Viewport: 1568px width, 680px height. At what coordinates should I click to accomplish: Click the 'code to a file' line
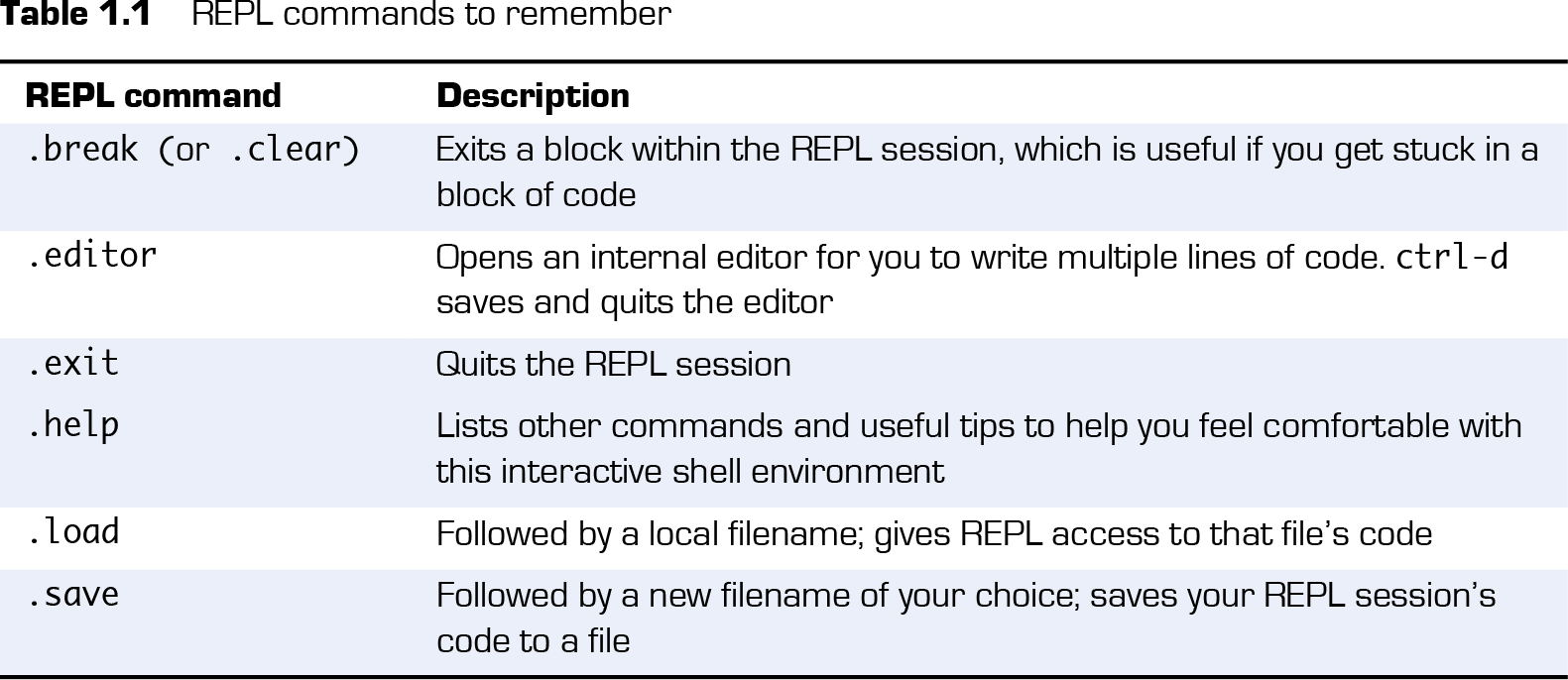pyautogui.click(x=533, y=640)
